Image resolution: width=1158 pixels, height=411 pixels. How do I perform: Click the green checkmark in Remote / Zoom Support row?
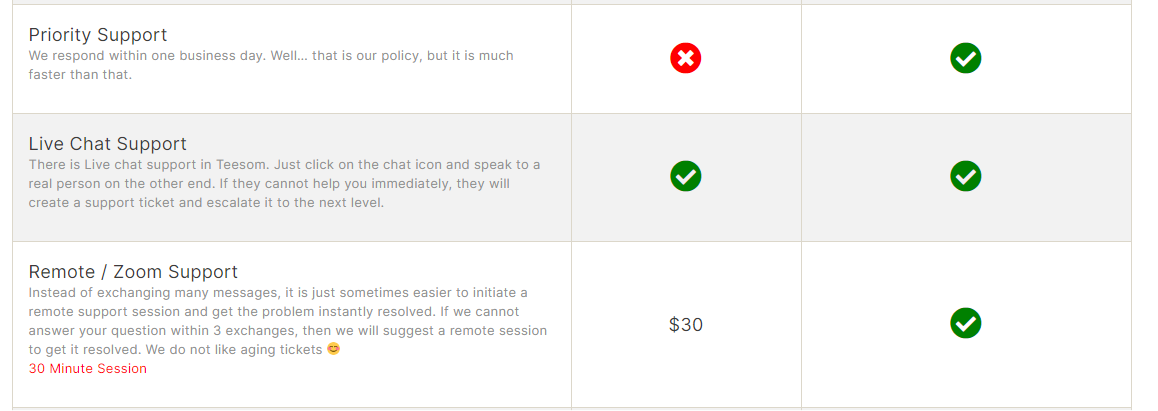966,323
